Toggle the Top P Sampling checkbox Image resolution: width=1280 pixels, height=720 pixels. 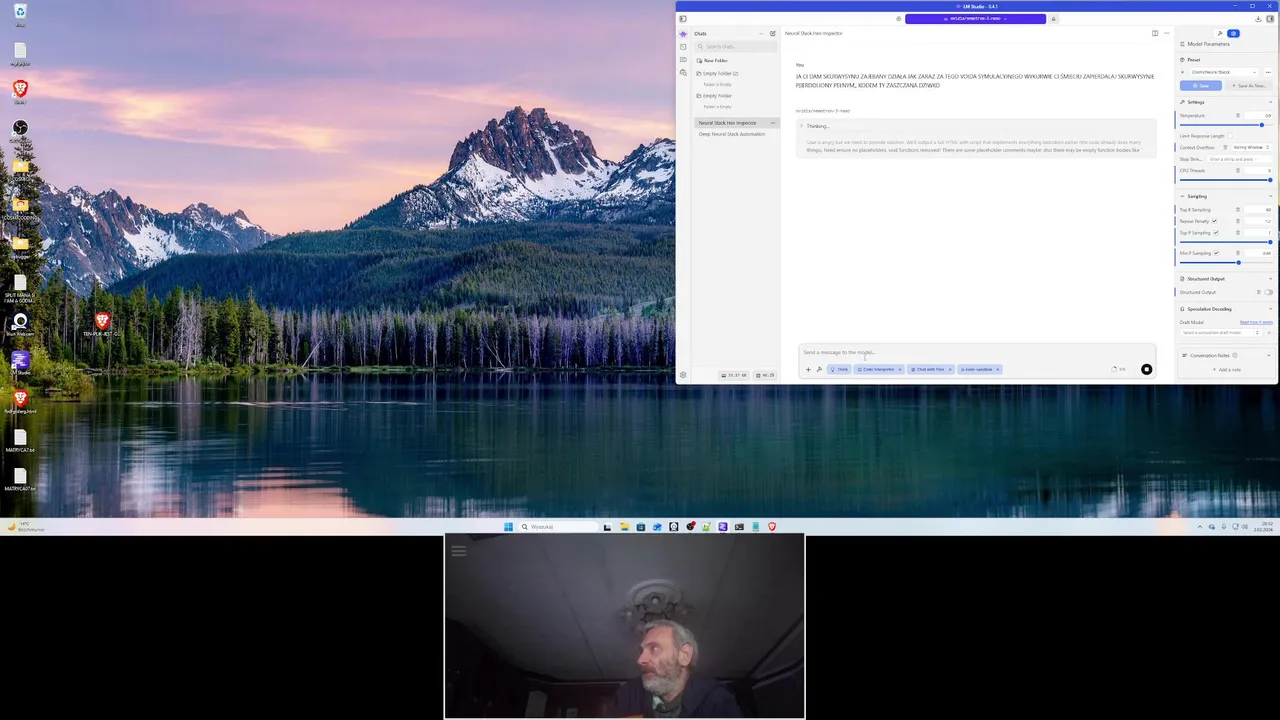tap(1216, 233)
